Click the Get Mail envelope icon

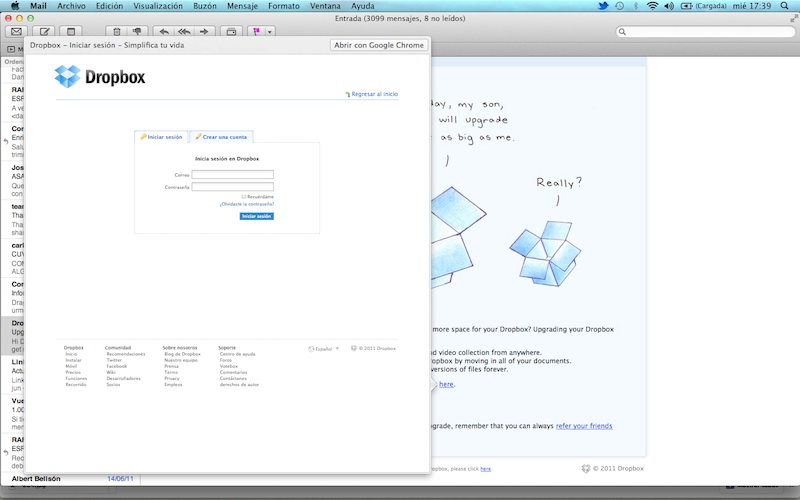click(x=17, y=32)
